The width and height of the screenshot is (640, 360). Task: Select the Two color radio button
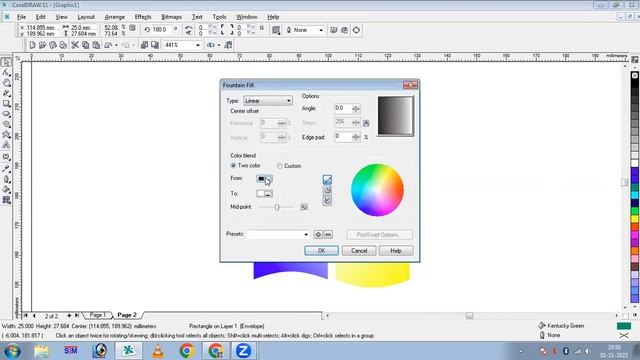pyautogui.click(x=233, y=165)
